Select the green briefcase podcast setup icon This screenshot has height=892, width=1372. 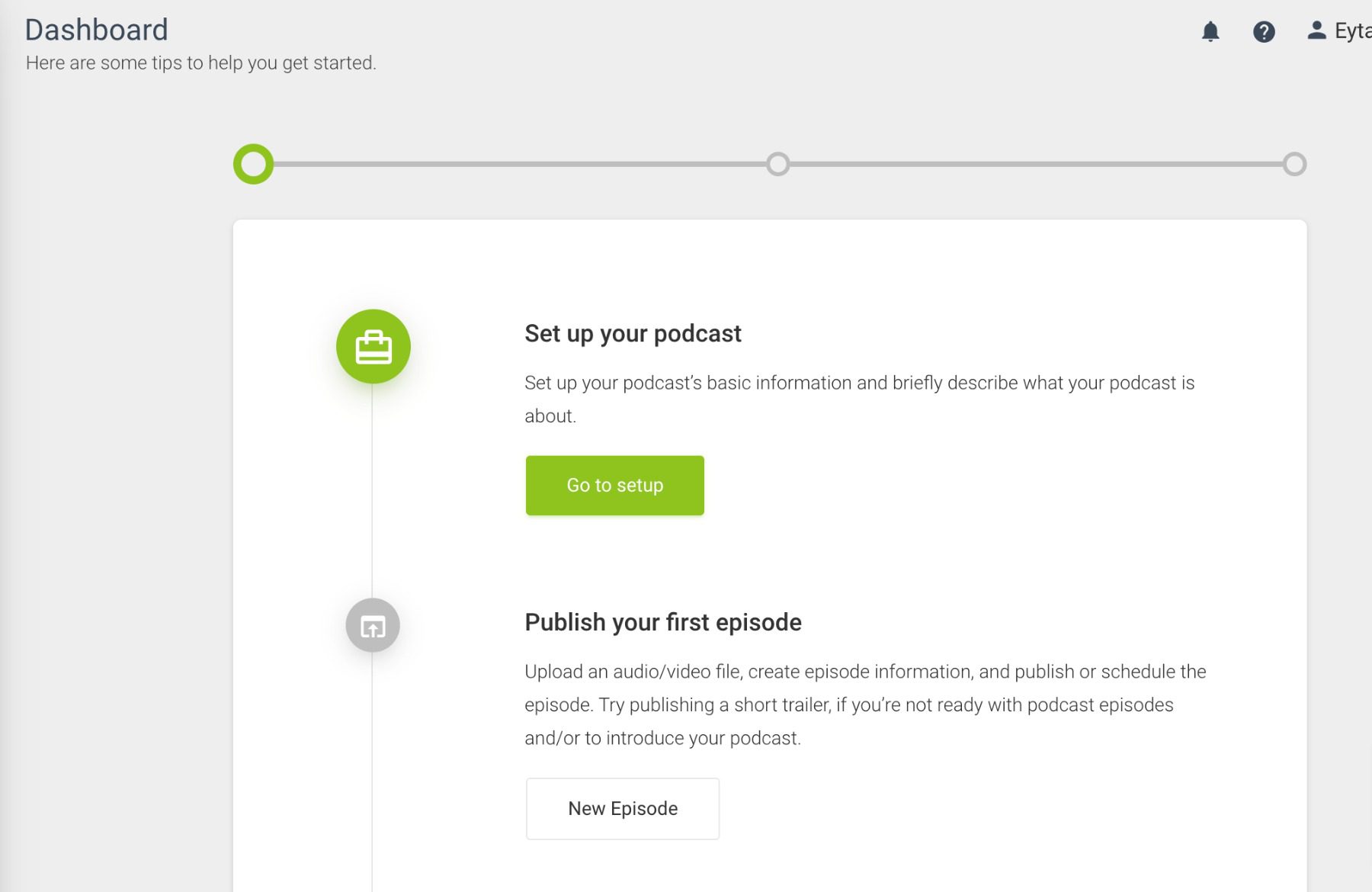point(372,345)
